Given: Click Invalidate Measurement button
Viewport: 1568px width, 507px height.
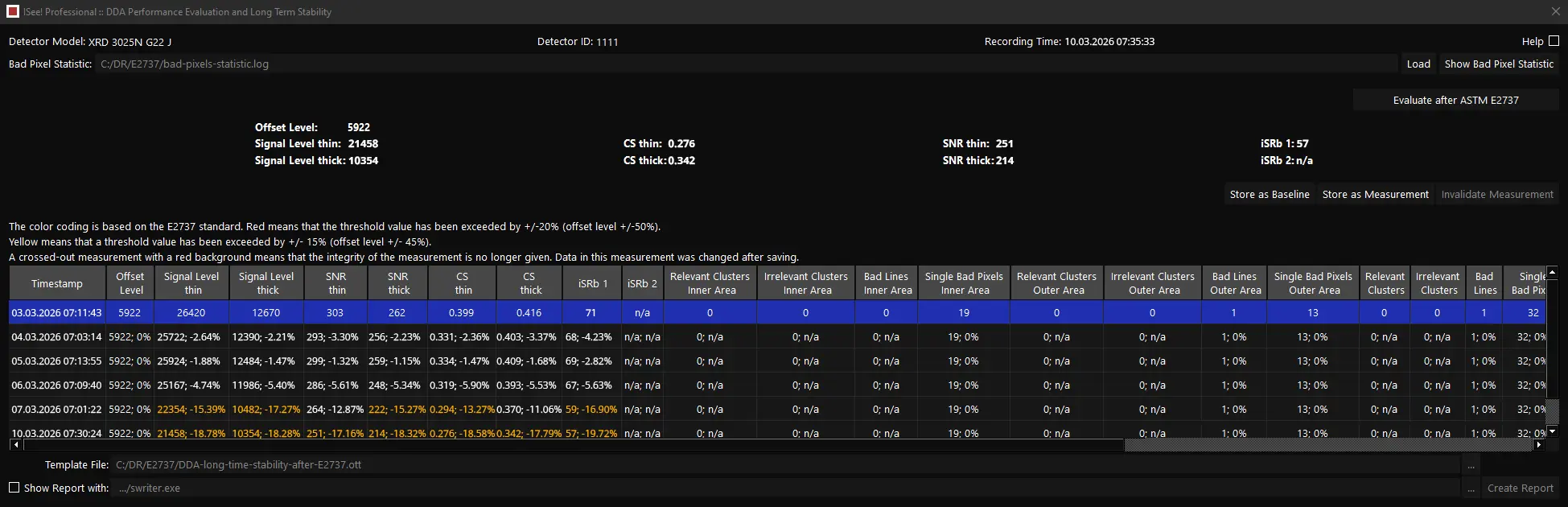Looking at the screenshot, I should pos(1496,194).
